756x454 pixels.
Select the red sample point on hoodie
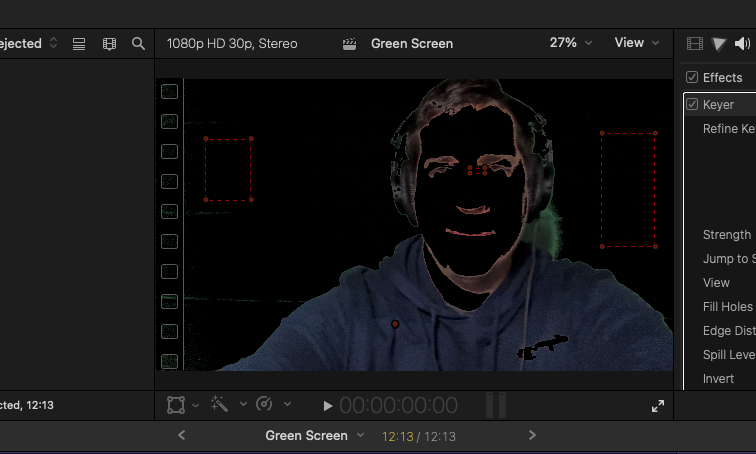[x=395, y=324]
